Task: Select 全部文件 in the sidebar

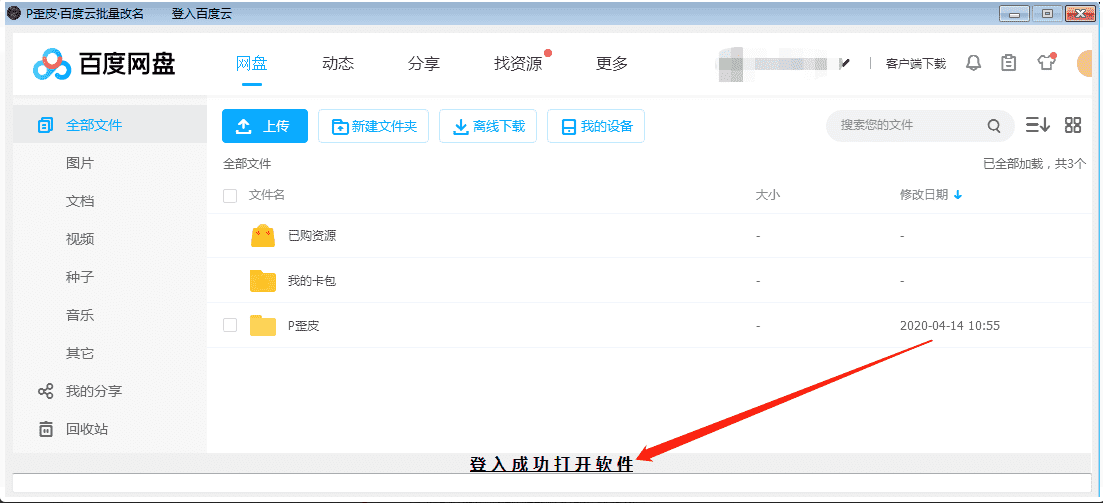Action: pyautogui.click(x=110, y=125)
